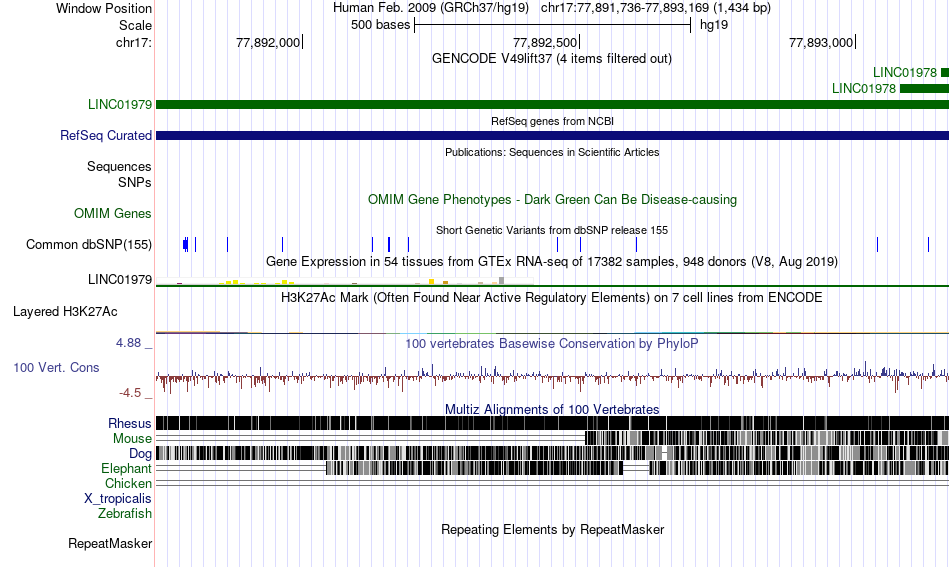Open the Repeating Elements by RepeatMasker title
Viewport: 950px width, 567px height.
[x=552, y=529]
